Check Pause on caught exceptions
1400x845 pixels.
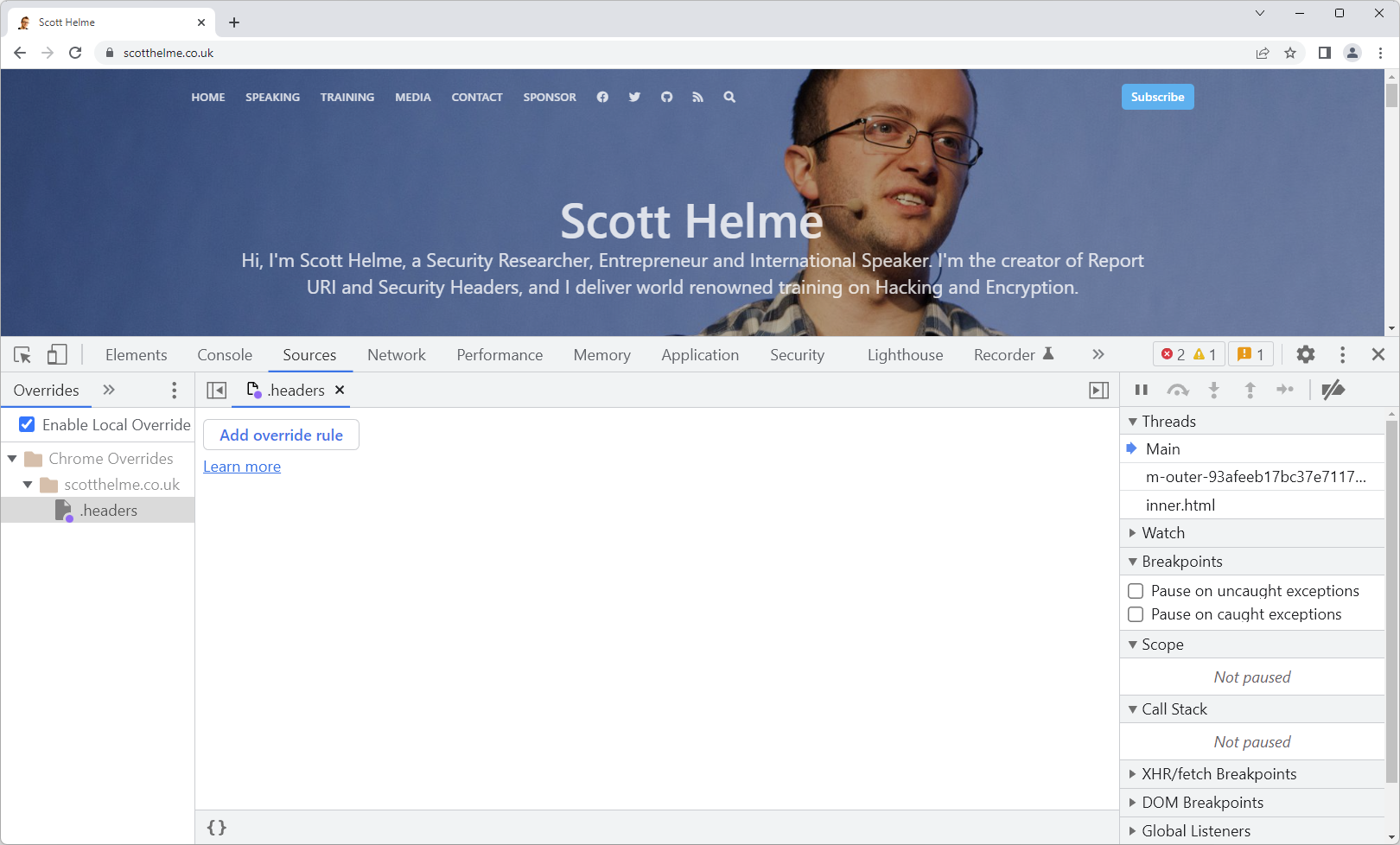tap(1136, 614)
